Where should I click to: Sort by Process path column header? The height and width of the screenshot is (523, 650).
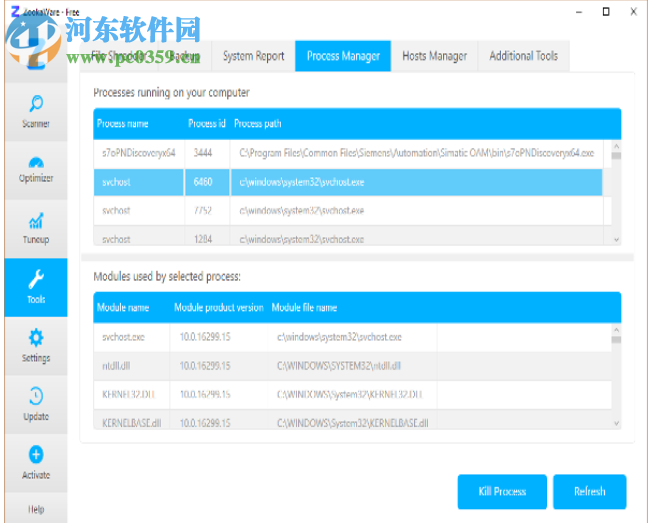tap(257, 123)
